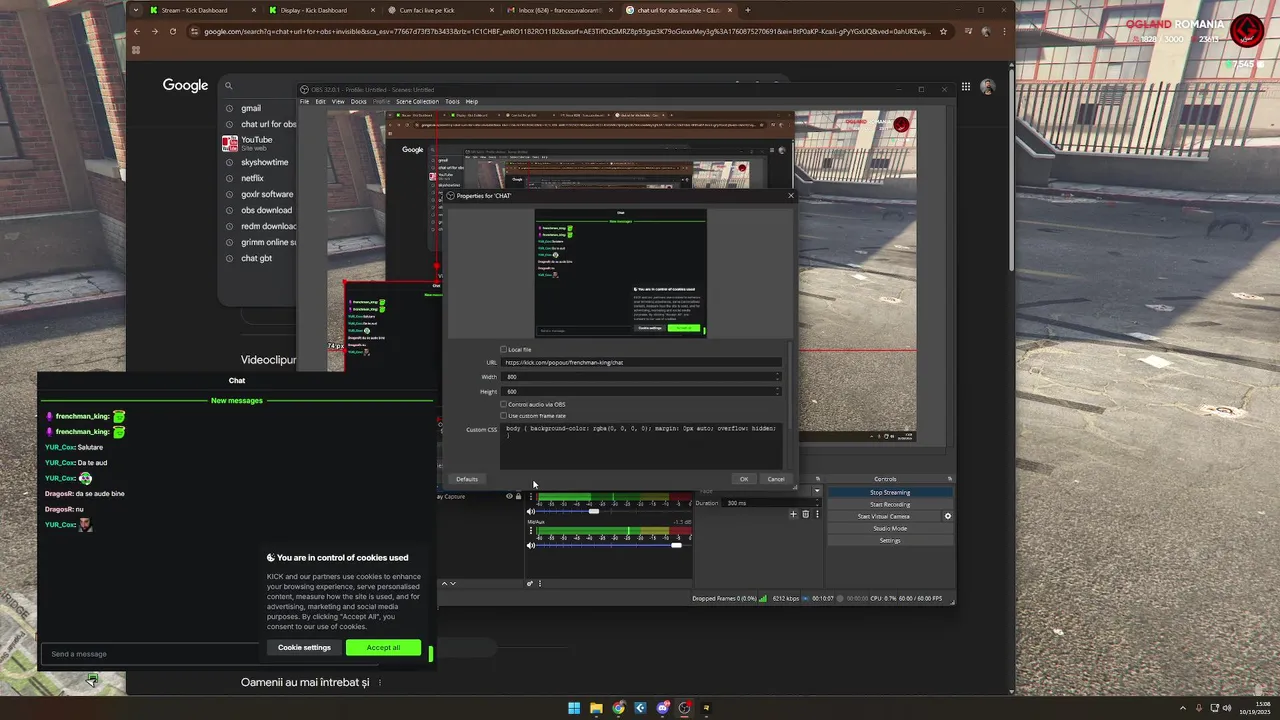1280x720 pixels.
Task: Click the Defaults button in the Properties dialog
Action: [x=467, y=479]
